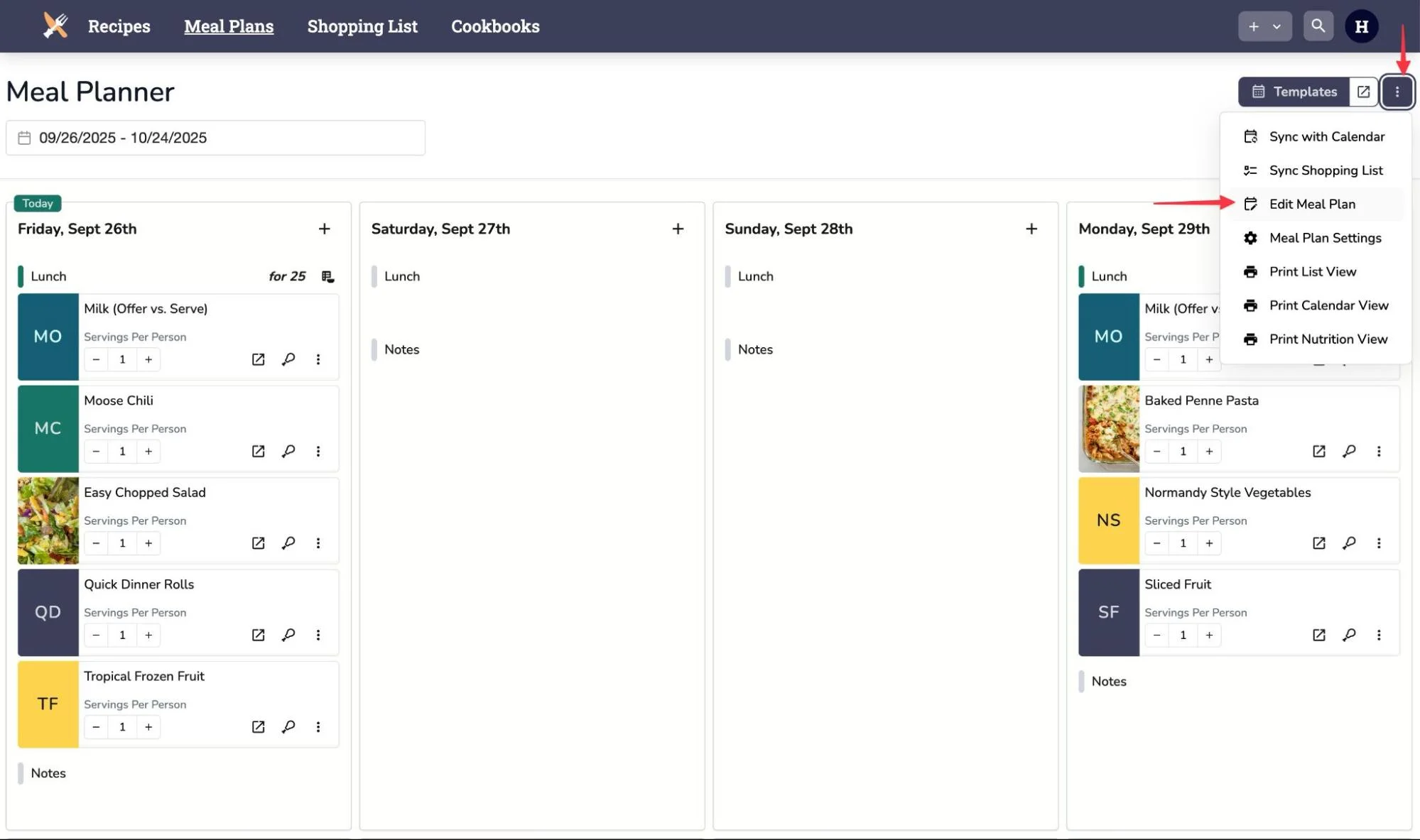Click the Templates button
This screenshot has height=840, width=1420.
(x=1294, y=92)
